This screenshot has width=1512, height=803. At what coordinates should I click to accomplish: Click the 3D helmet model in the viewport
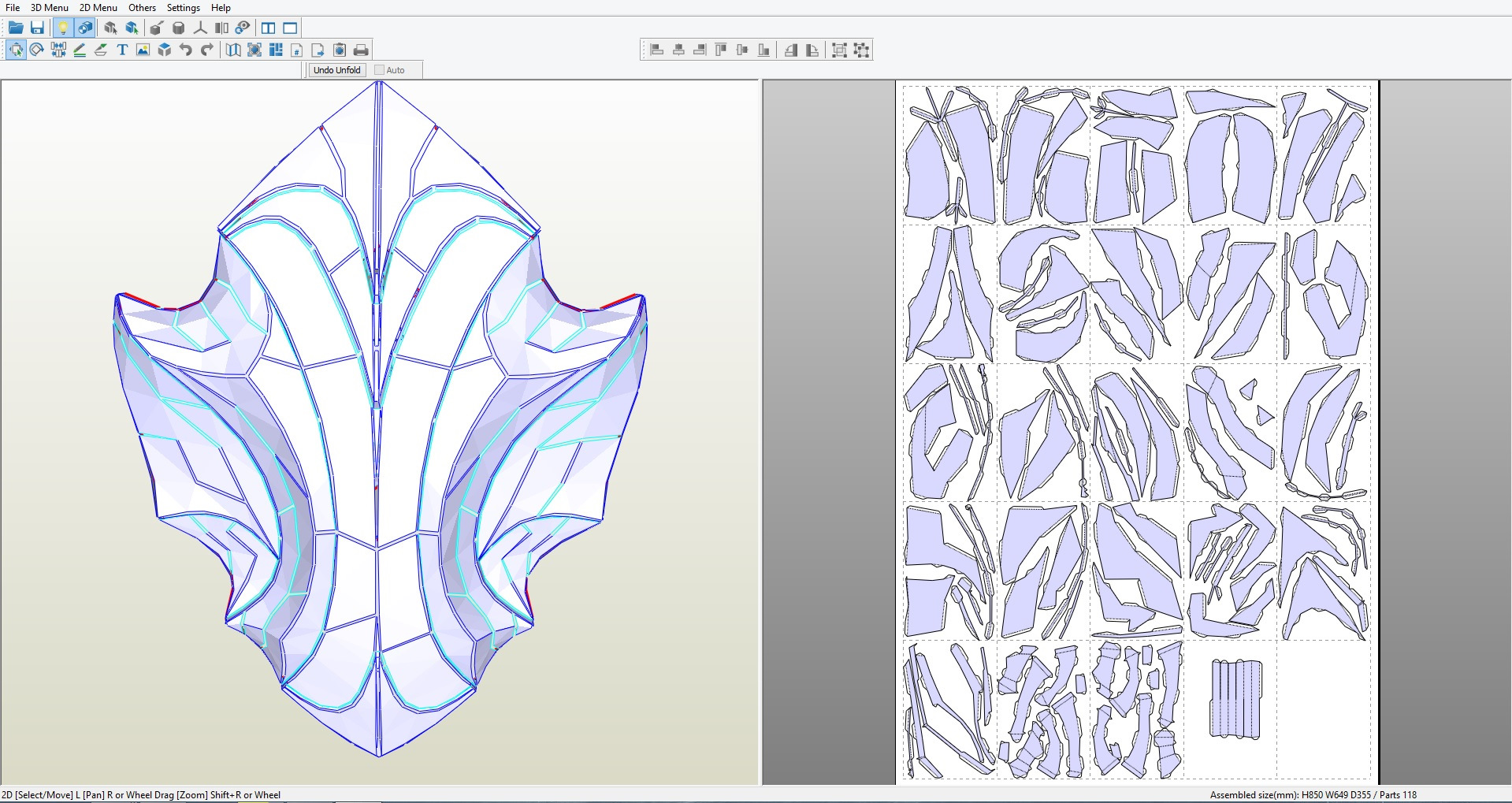point(379,418)
